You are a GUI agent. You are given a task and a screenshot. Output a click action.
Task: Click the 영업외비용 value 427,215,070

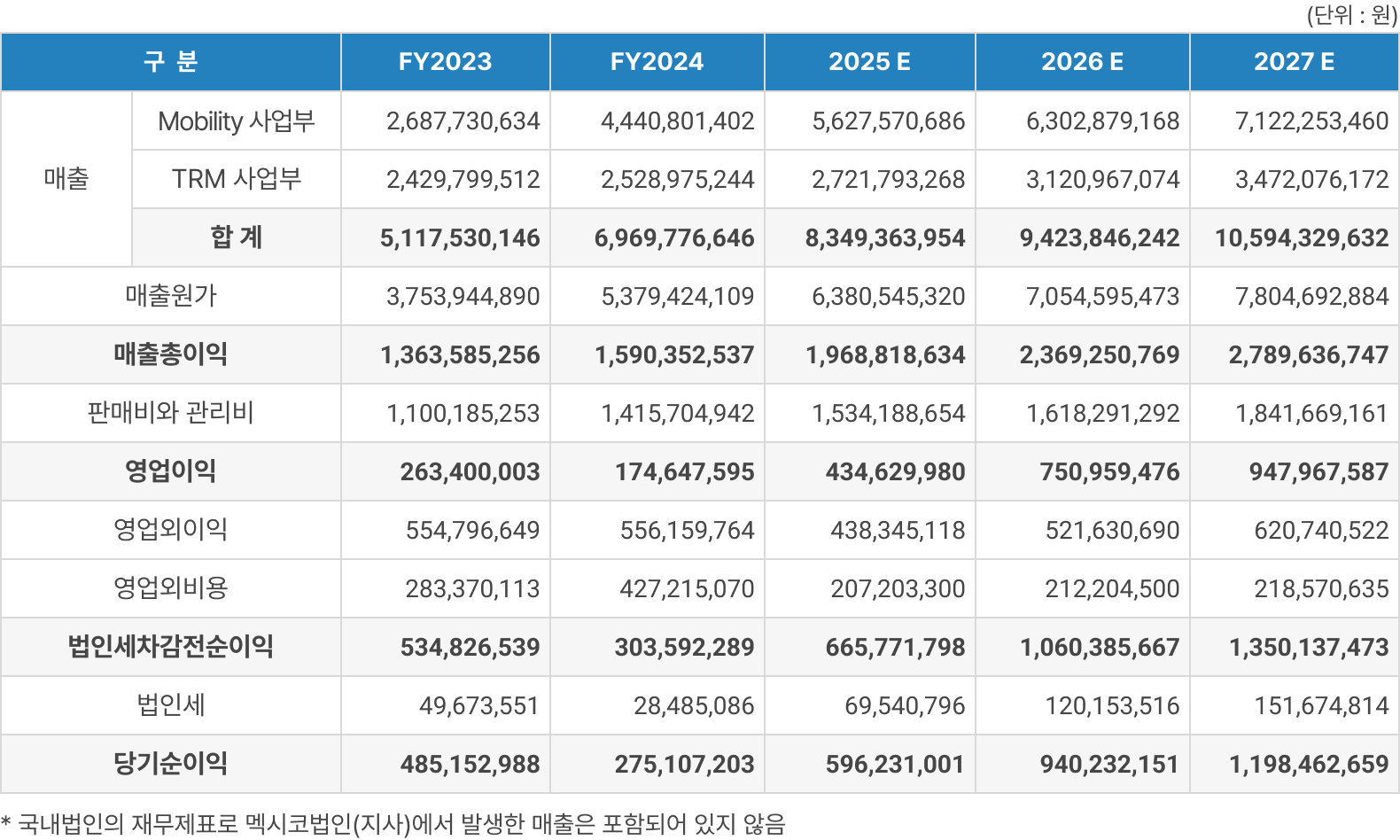coord(687,588)
